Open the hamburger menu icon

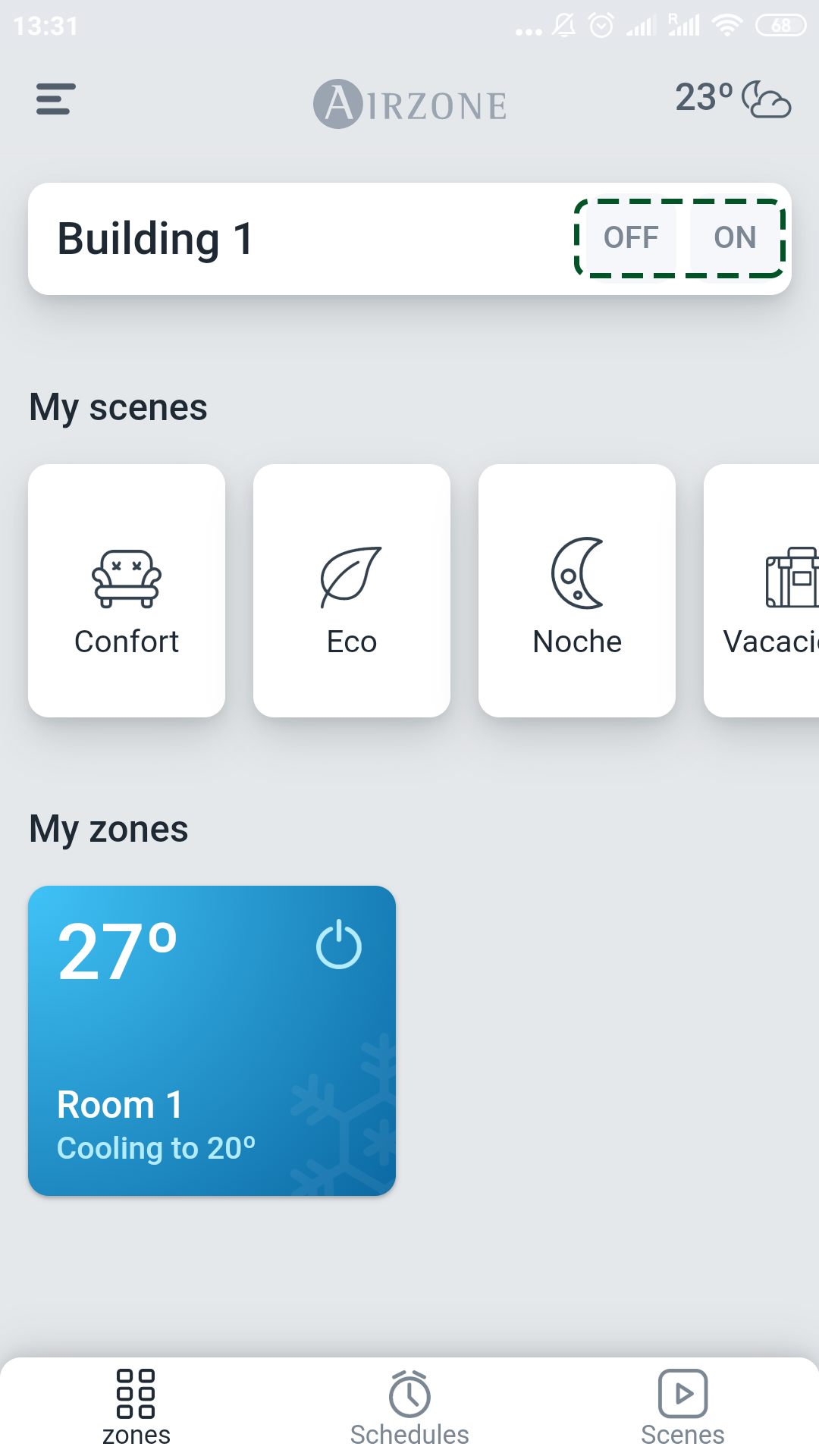[x=56, y=99]
